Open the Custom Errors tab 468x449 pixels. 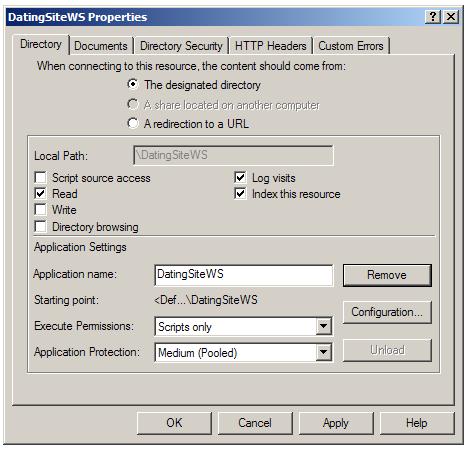tap(351, 46)
